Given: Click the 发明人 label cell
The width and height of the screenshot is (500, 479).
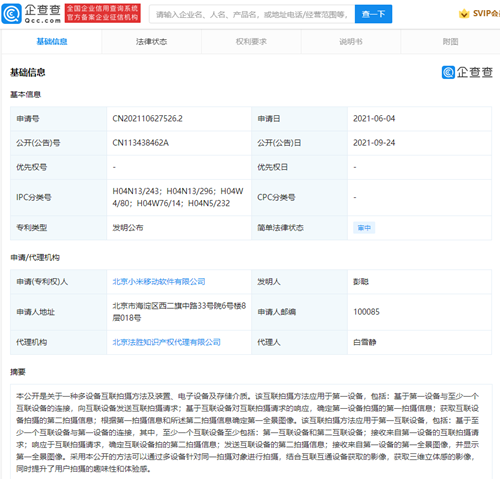Looking at the screenshot, I should [x=300, y=282].
